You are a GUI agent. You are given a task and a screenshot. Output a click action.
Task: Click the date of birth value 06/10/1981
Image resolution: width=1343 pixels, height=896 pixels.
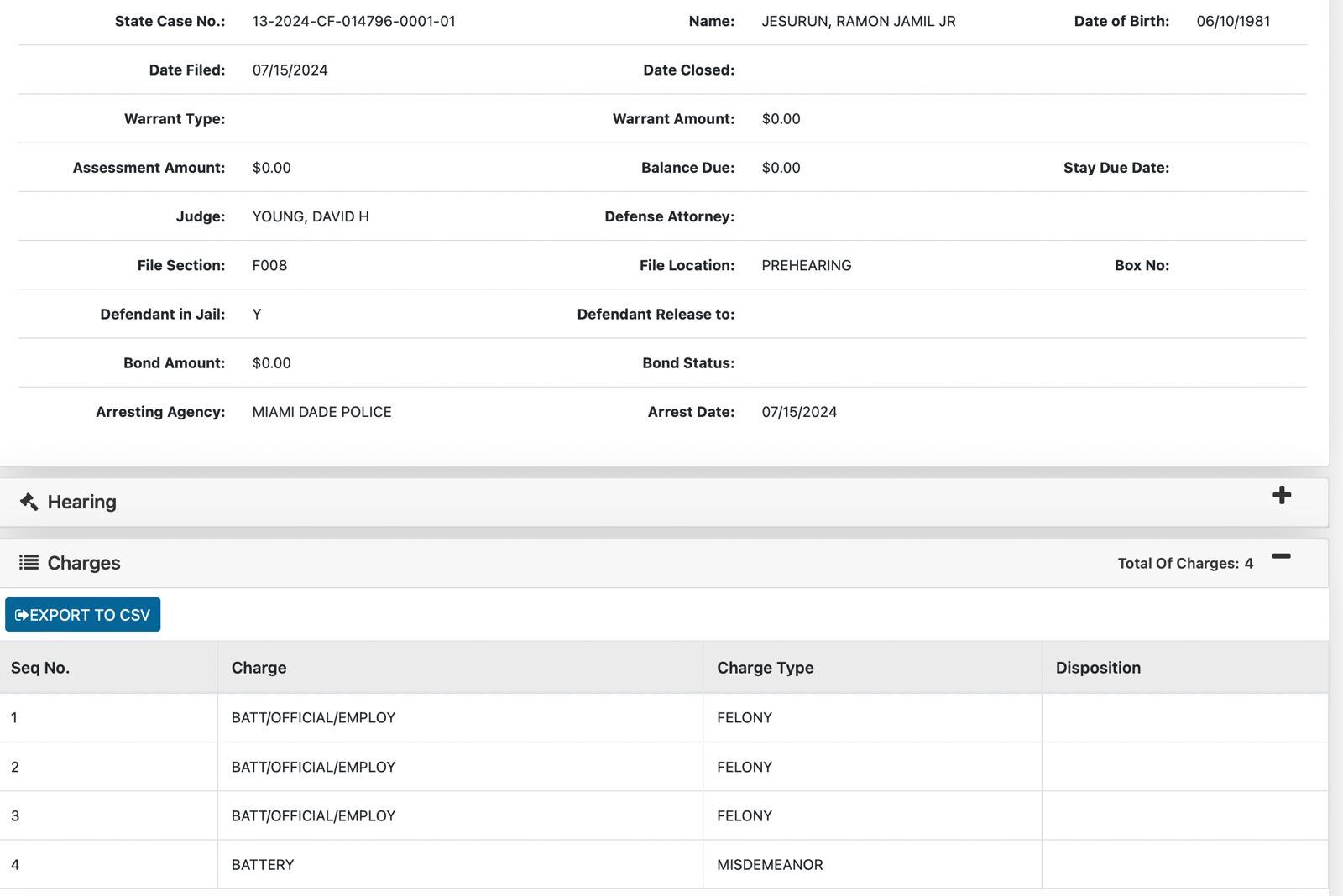click(x=1232, y=21)
